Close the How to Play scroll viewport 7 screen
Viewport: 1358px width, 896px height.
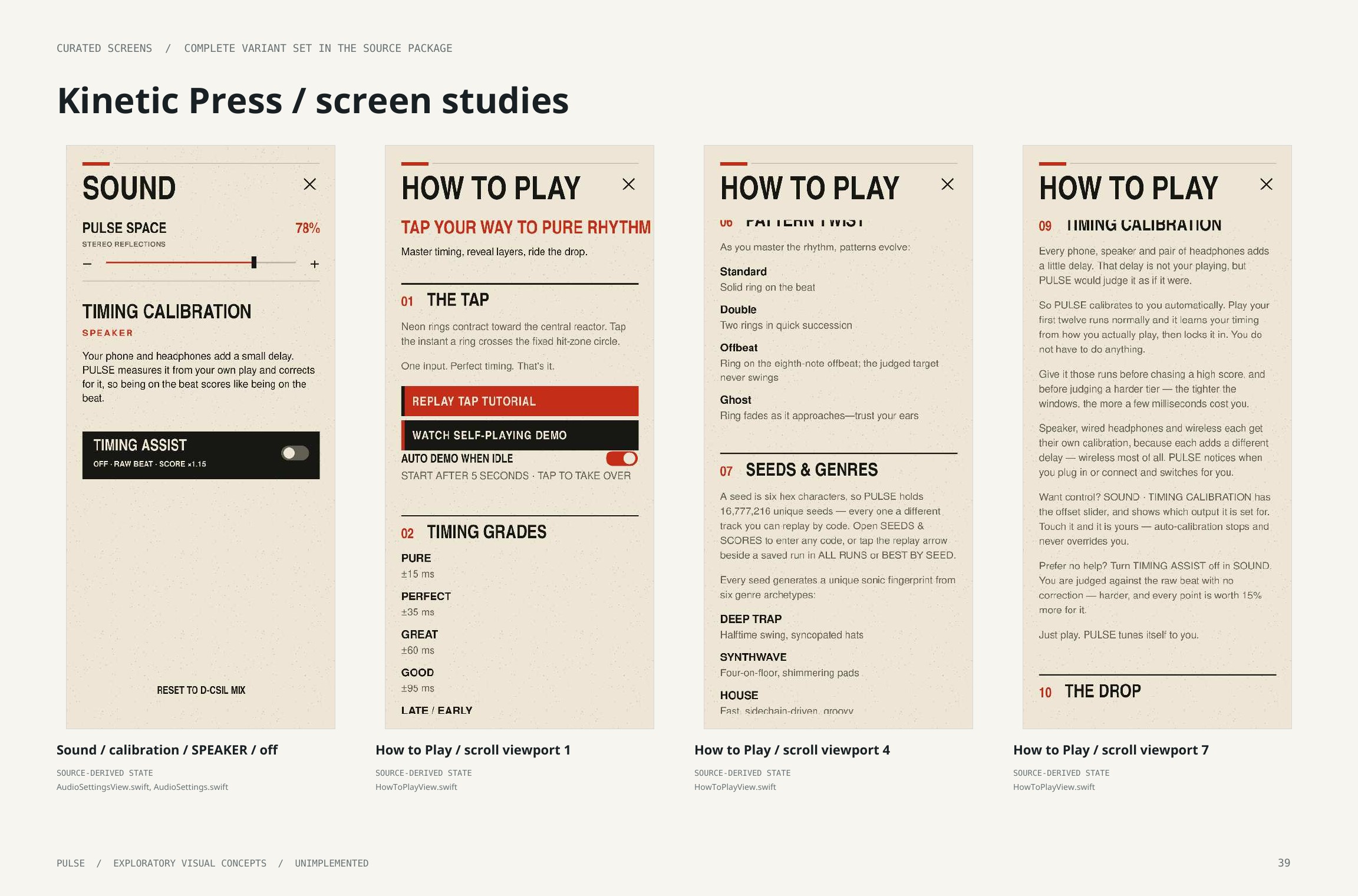coord(1266,185)
